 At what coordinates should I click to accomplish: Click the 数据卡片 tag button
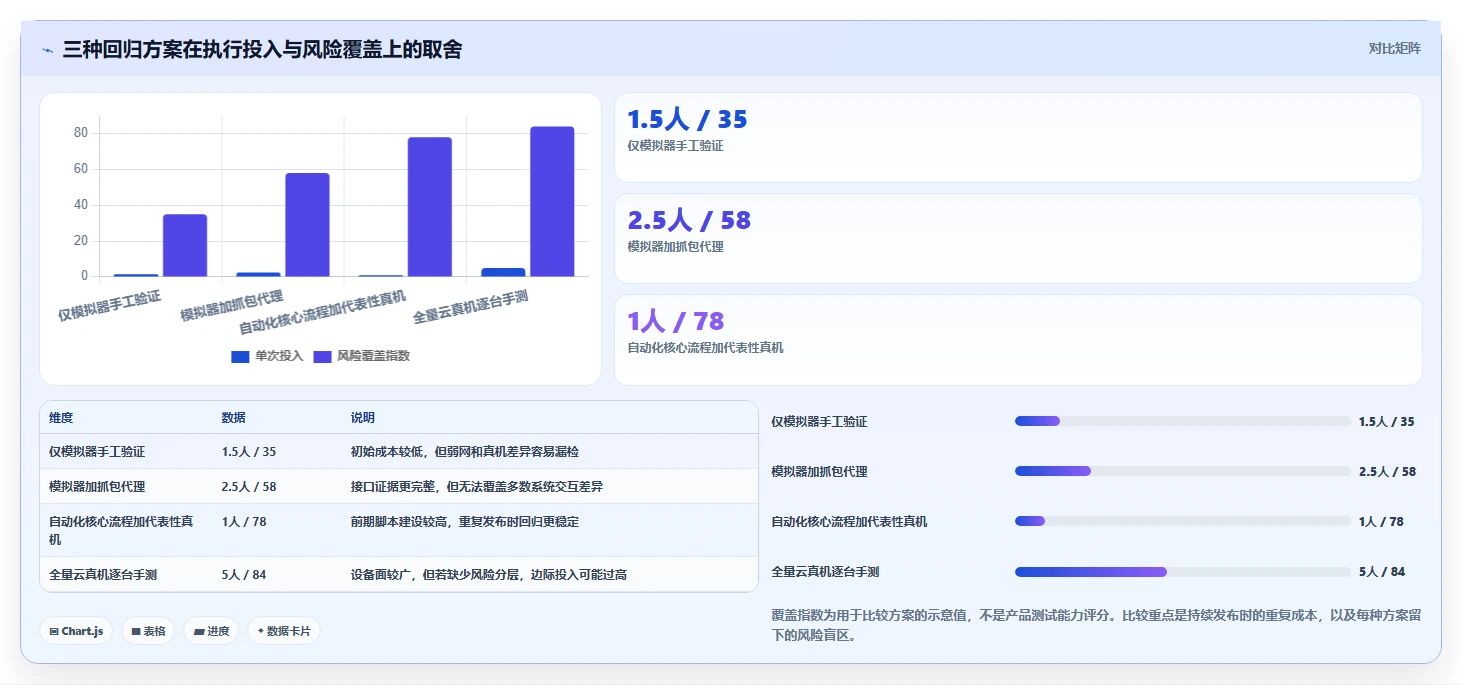point(284,631)
